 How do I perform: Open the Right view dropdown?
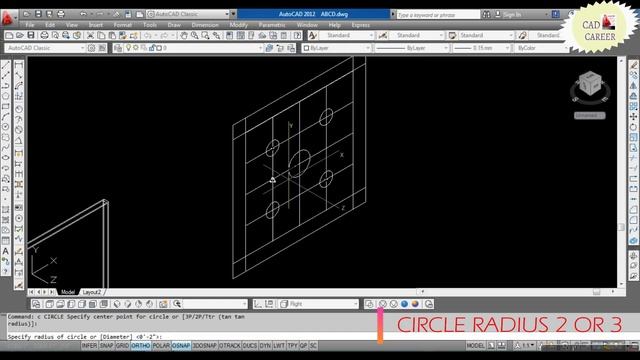tap(318, 304)
